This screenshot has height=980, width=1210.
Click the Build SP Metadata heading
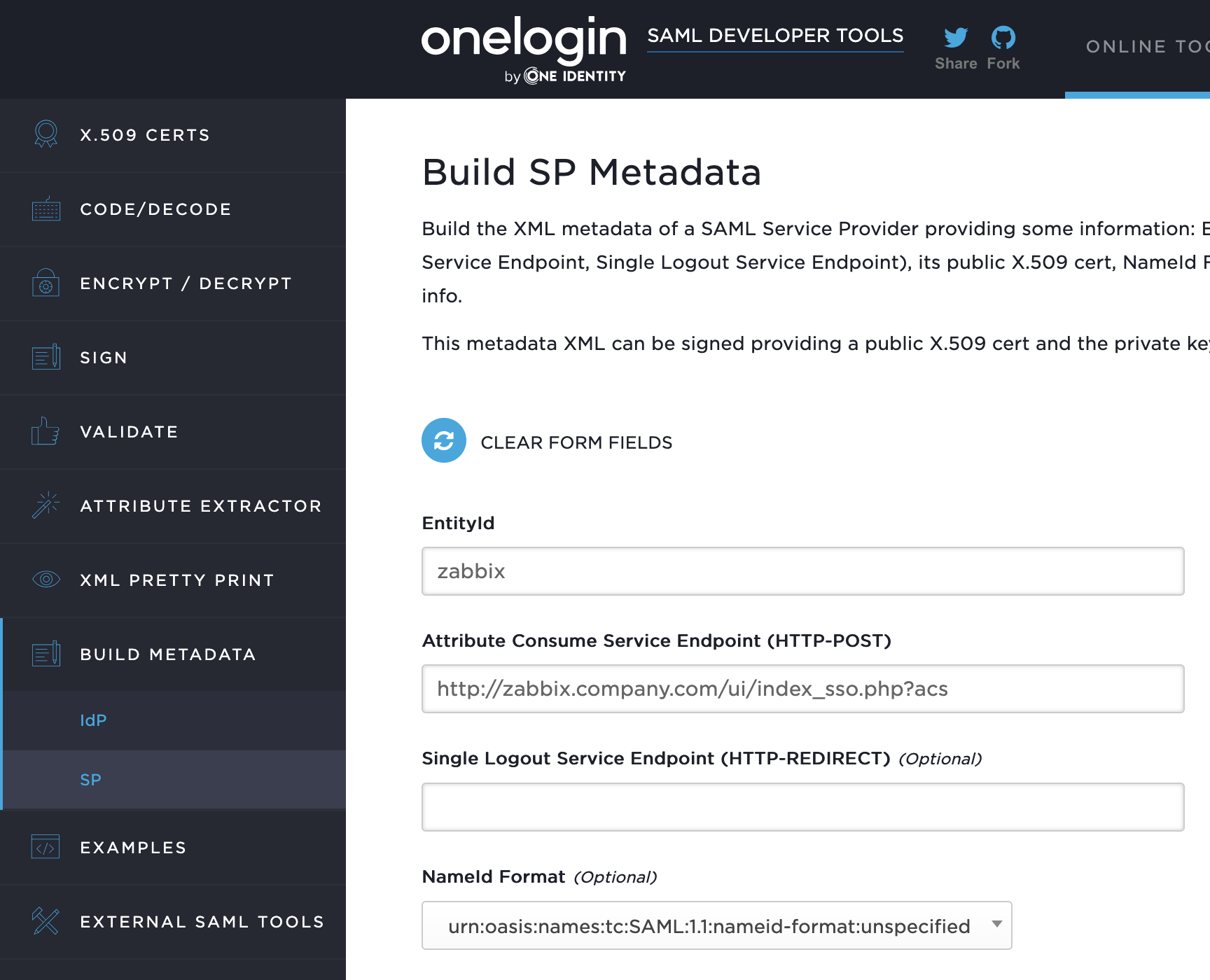click(592, 172)
